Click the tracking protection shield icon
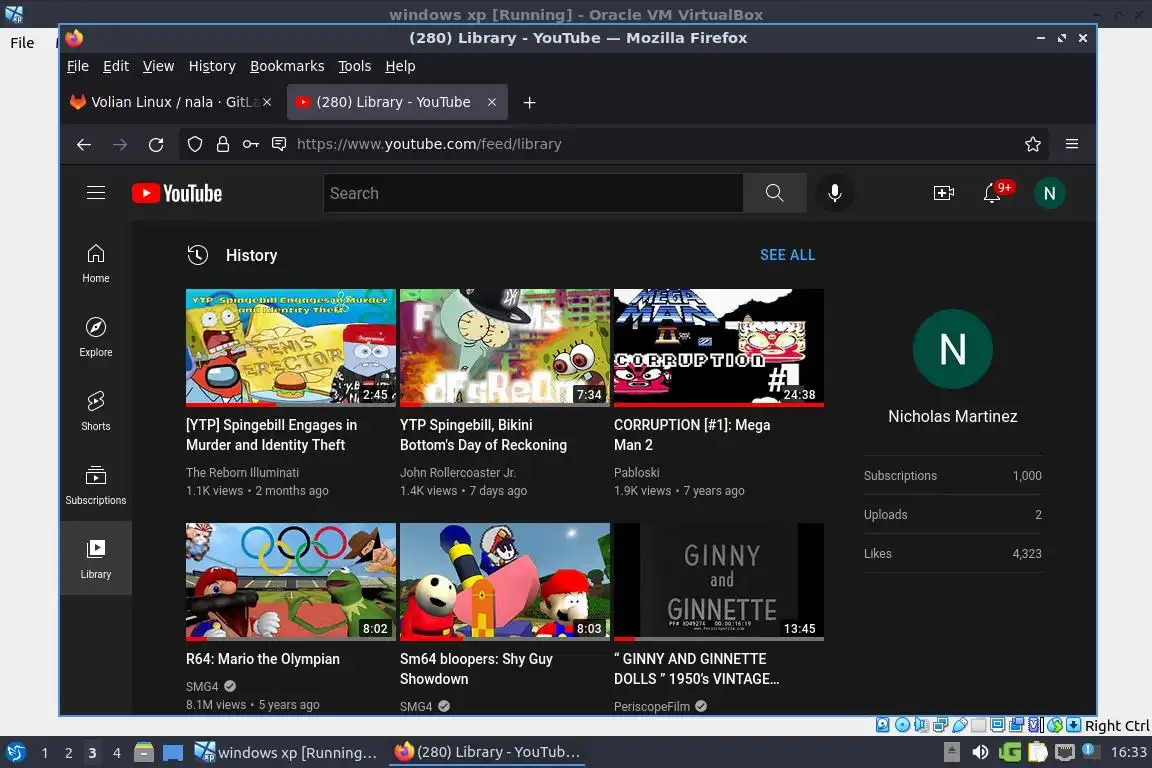This screenshot has width=1152, height=768. [x=195, y=144]
